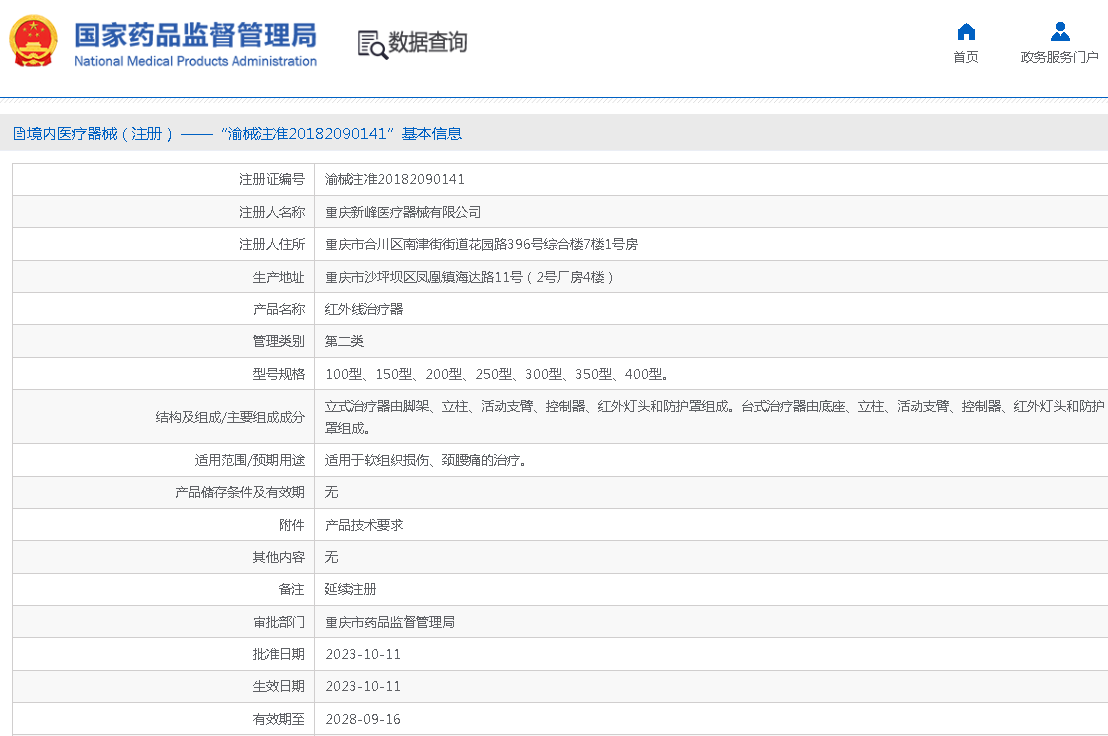The image size is (1108, 736).
Task: Click the 备注 value 延续注册
Action: pyautogui.click(x=351, y=590)
